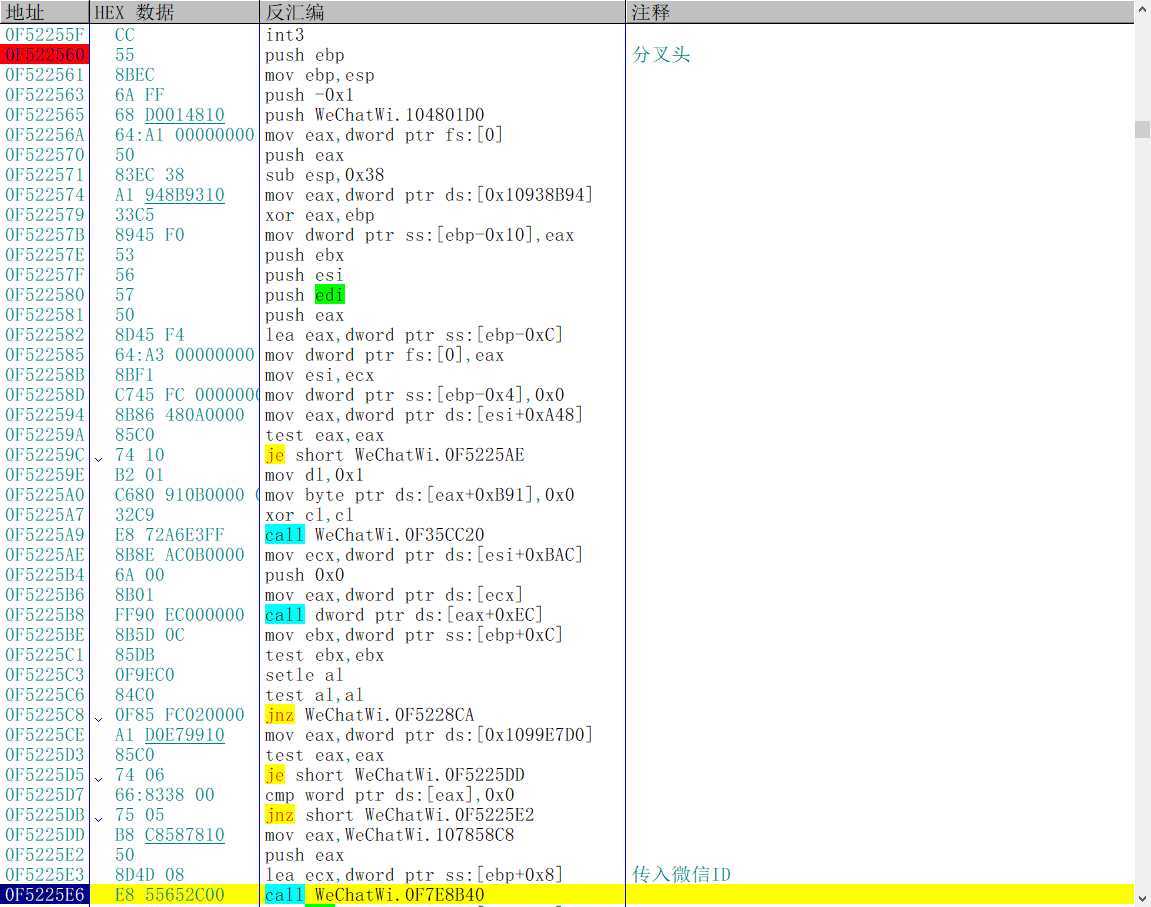Click underlined hex operand C8587810
This screenshot has width=1151, height=907.
tap(184, 835)
